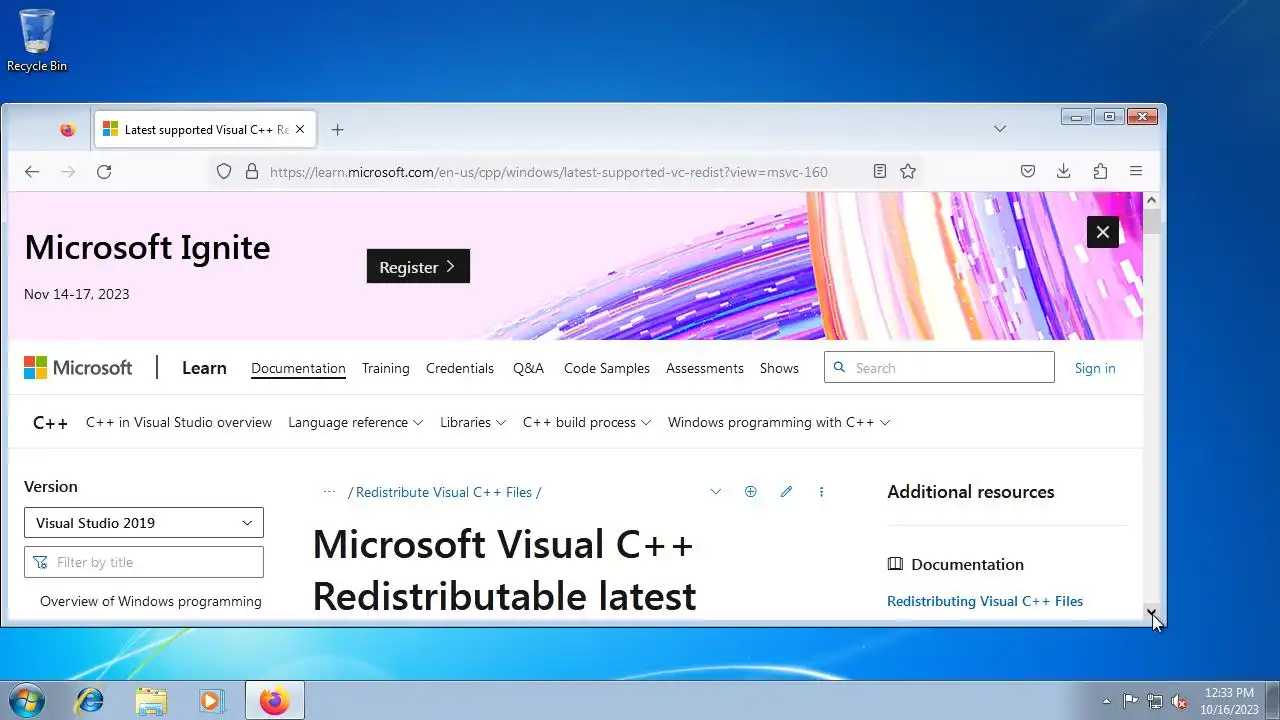Image resolution: width=1280 pixels, height=720 pixels.
Task: Open Redistribute Visual C++ Files breadcrumb
Action: coord(444,492)
